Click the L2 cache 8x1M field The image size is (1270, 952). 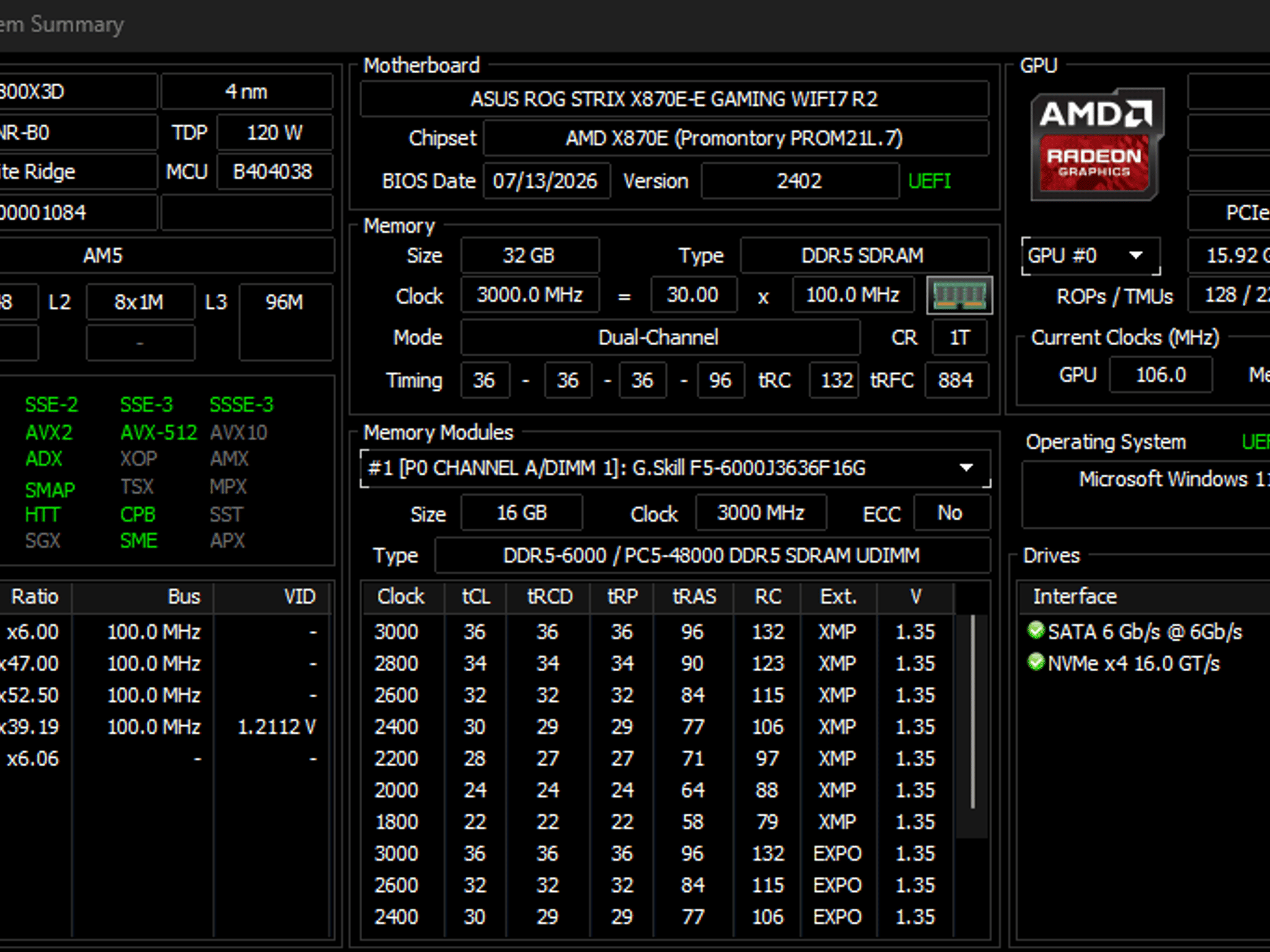pos(140,302)
